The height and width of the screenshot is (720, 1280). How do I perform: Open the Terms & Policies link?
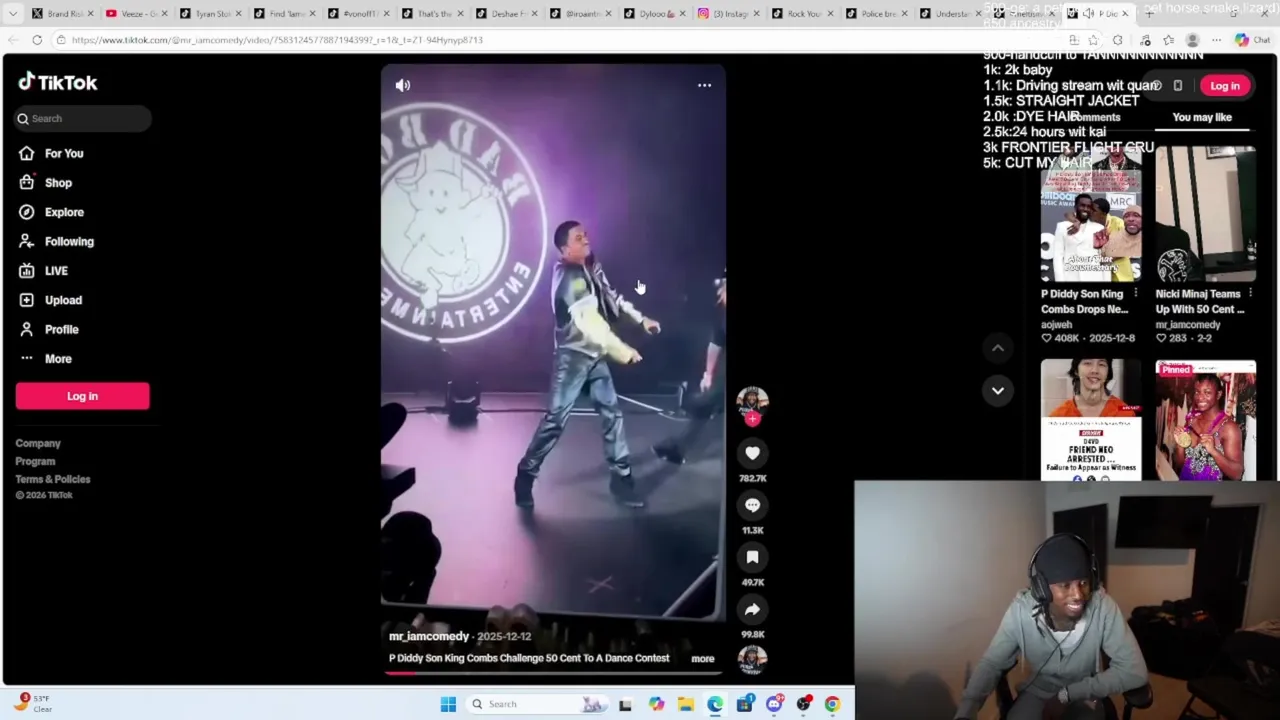click(x=53, y=479)
